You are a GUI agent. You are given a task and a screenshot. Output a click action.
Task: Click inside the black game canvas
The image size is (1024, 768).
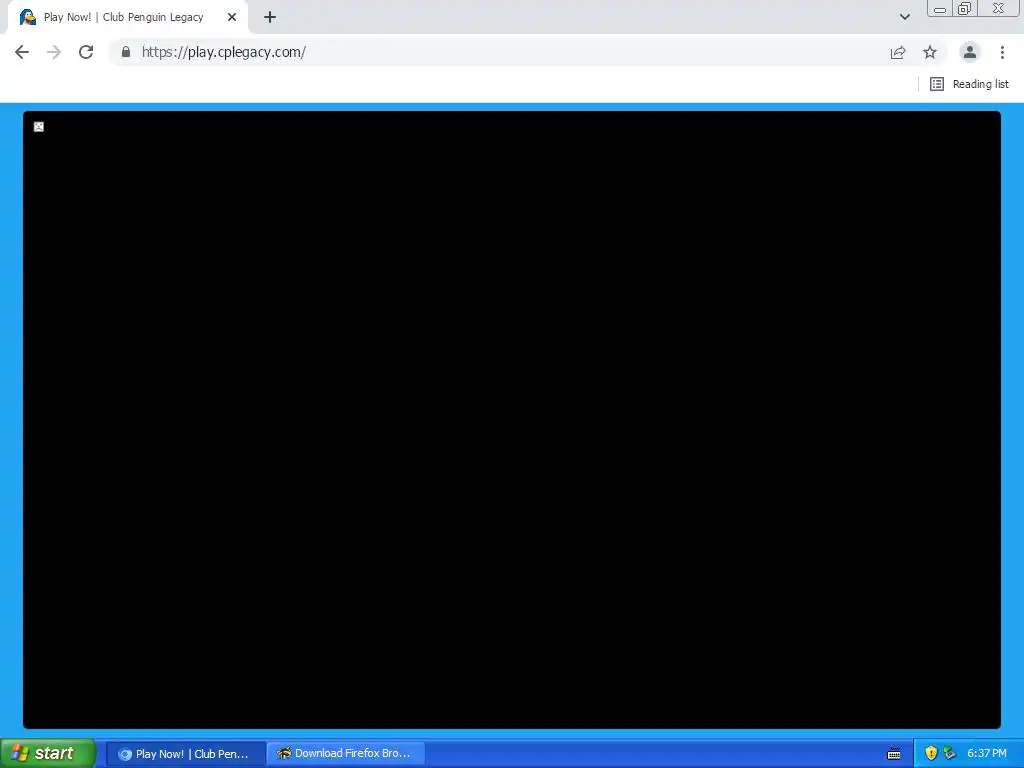tap(512, 419)
